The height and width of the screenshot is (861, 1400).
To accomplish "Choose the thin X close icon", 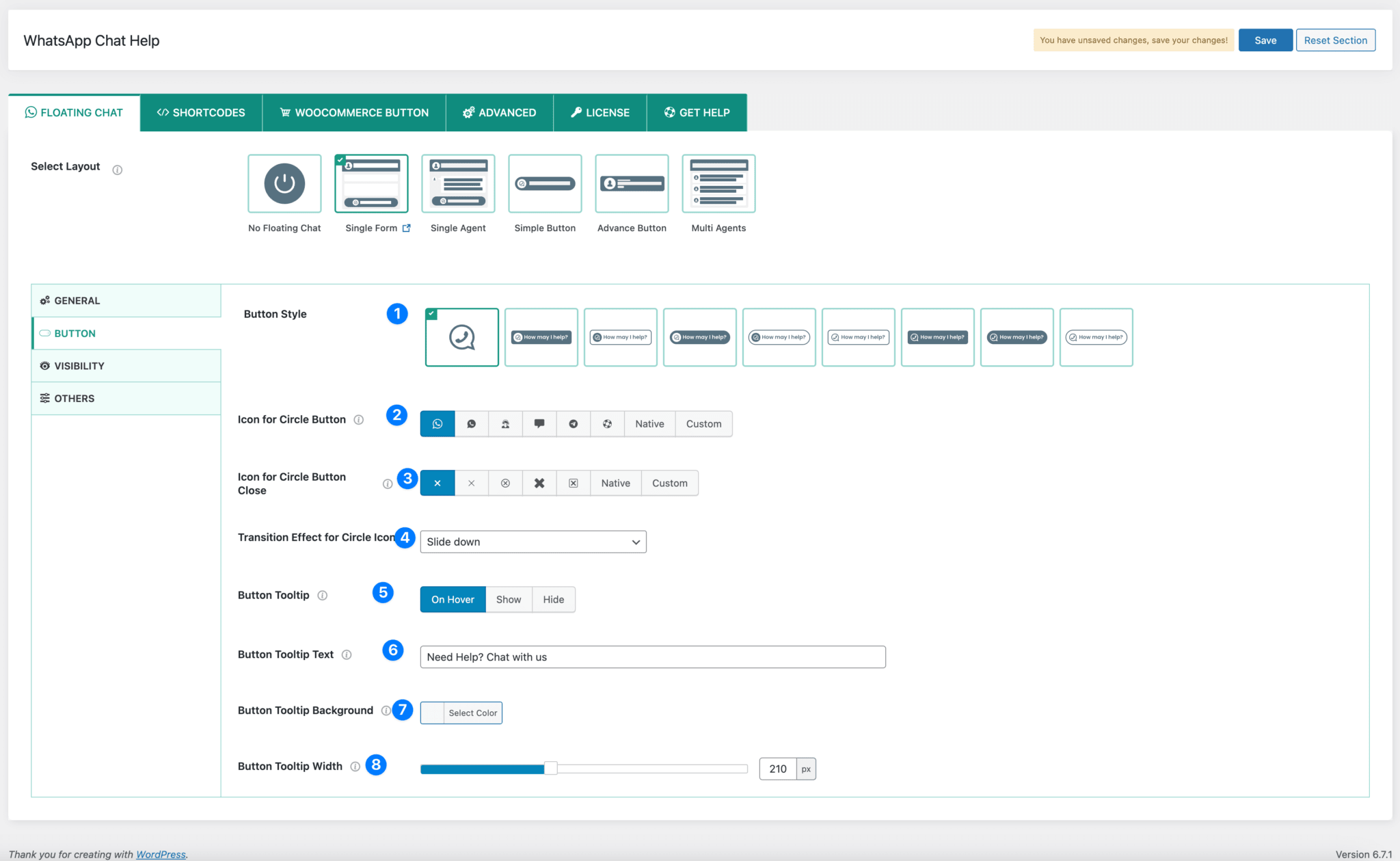I will (x=472, y=484).
